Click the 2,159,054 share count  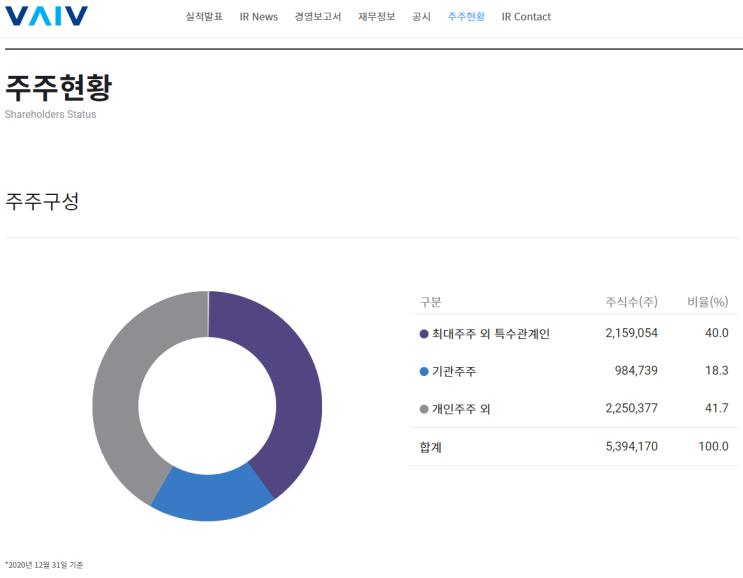pyautogui.click(x=631, y=333)
